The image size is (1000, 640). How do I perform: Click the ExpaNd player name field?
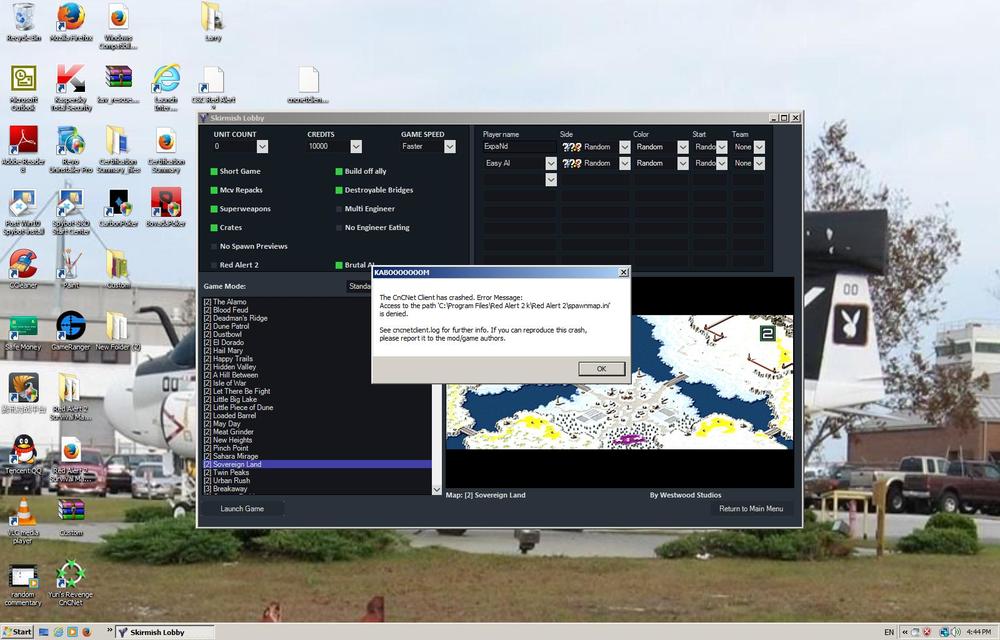point(519,147)
